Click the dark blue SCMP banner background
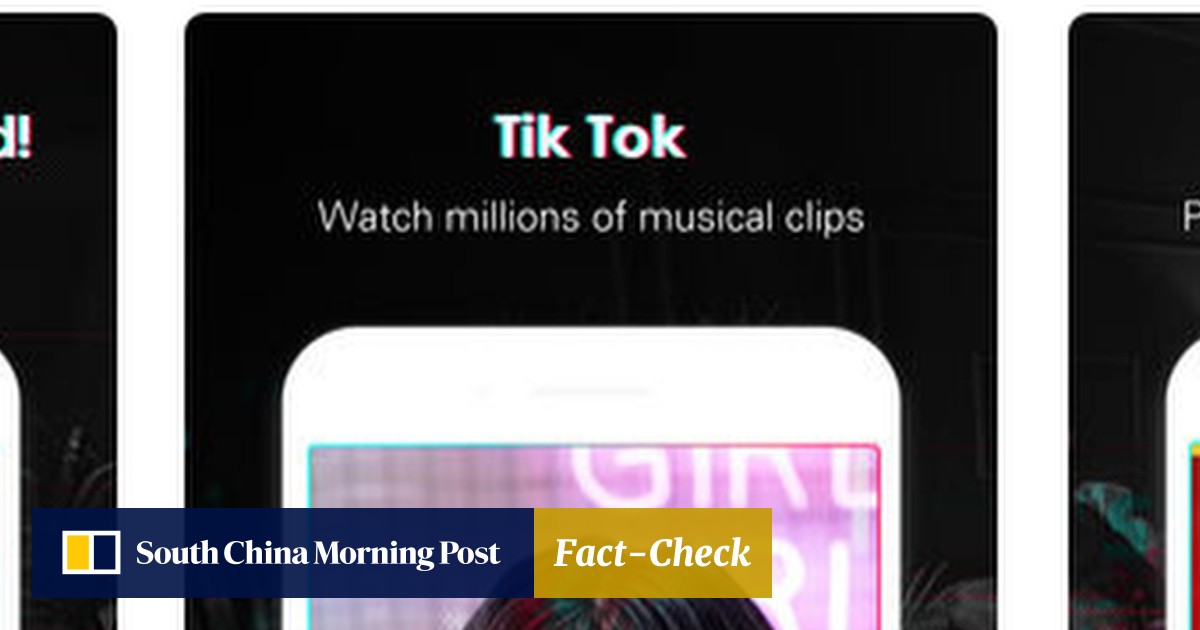 tap(282, 553)
